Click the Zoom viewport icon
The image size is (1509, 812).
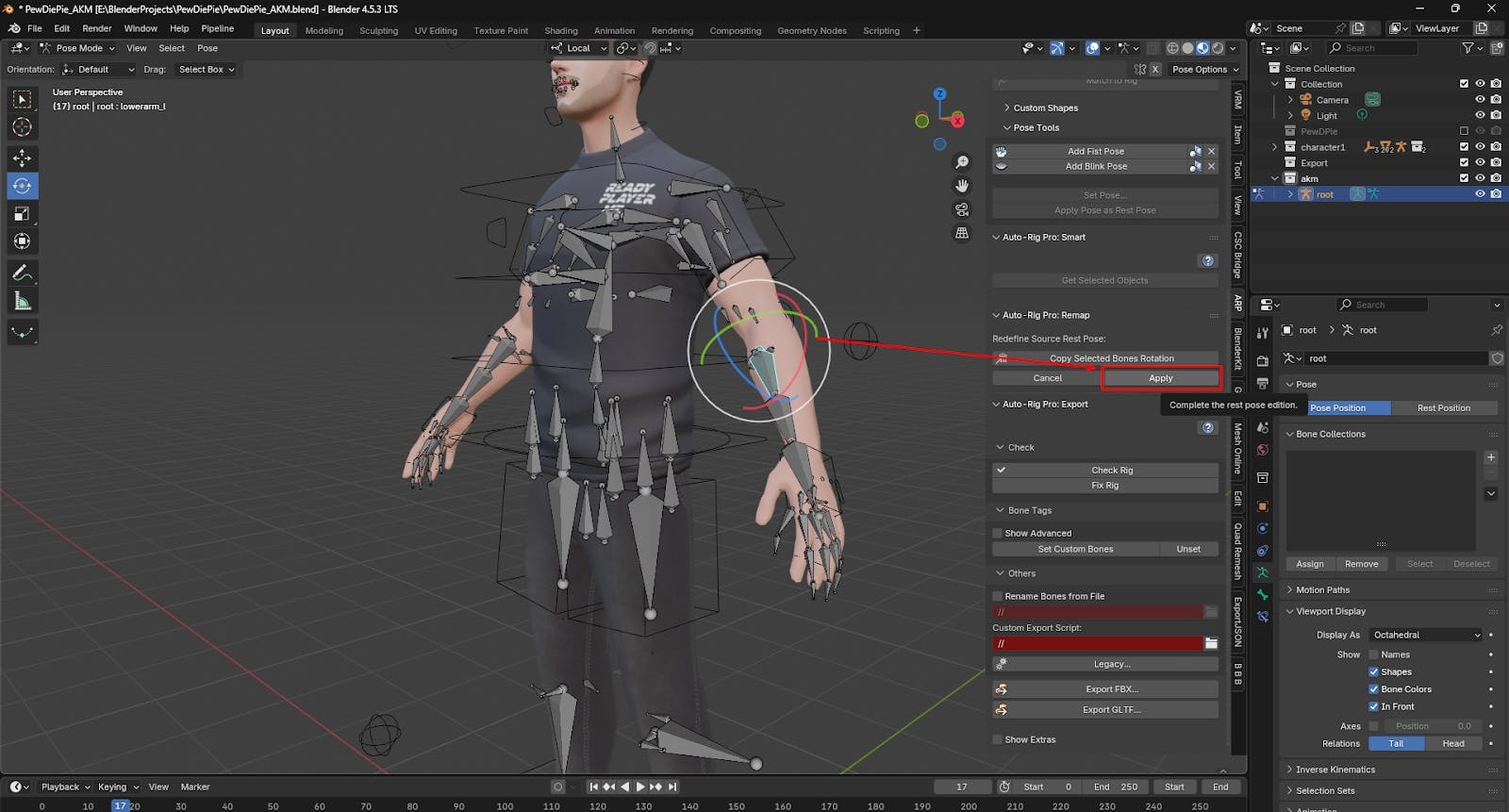962,162
